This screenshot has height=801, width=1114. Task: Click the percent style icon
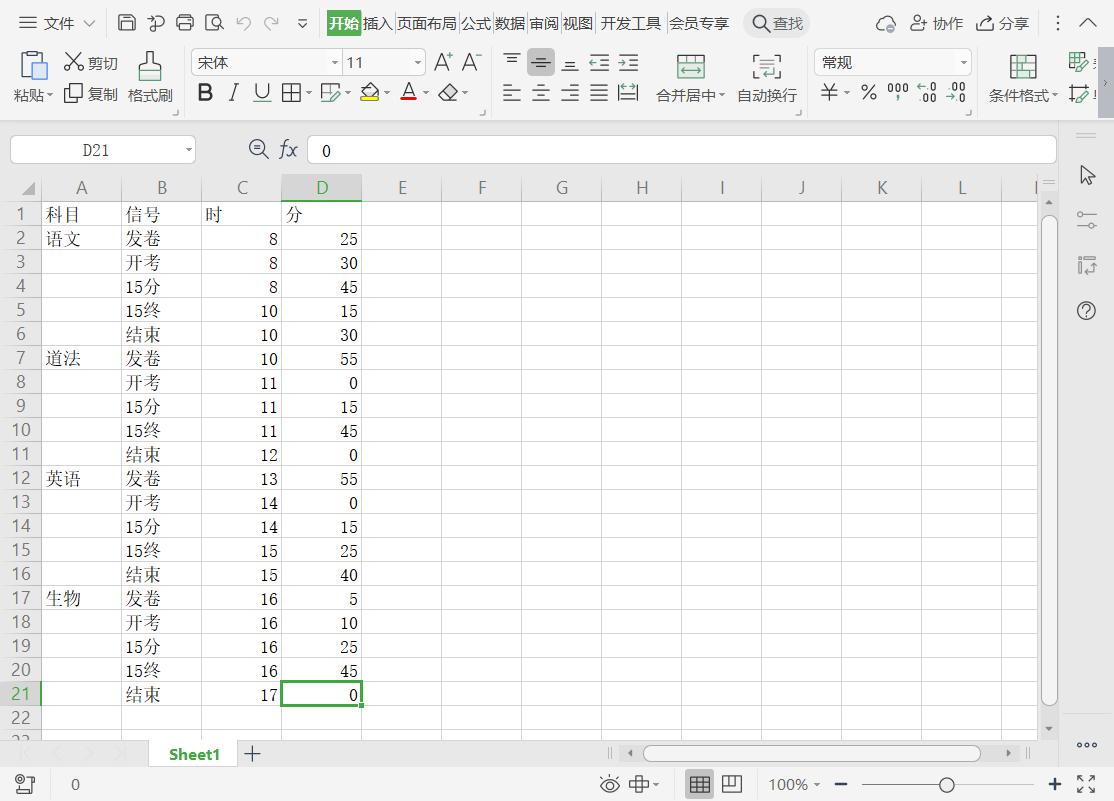point(869,93)
